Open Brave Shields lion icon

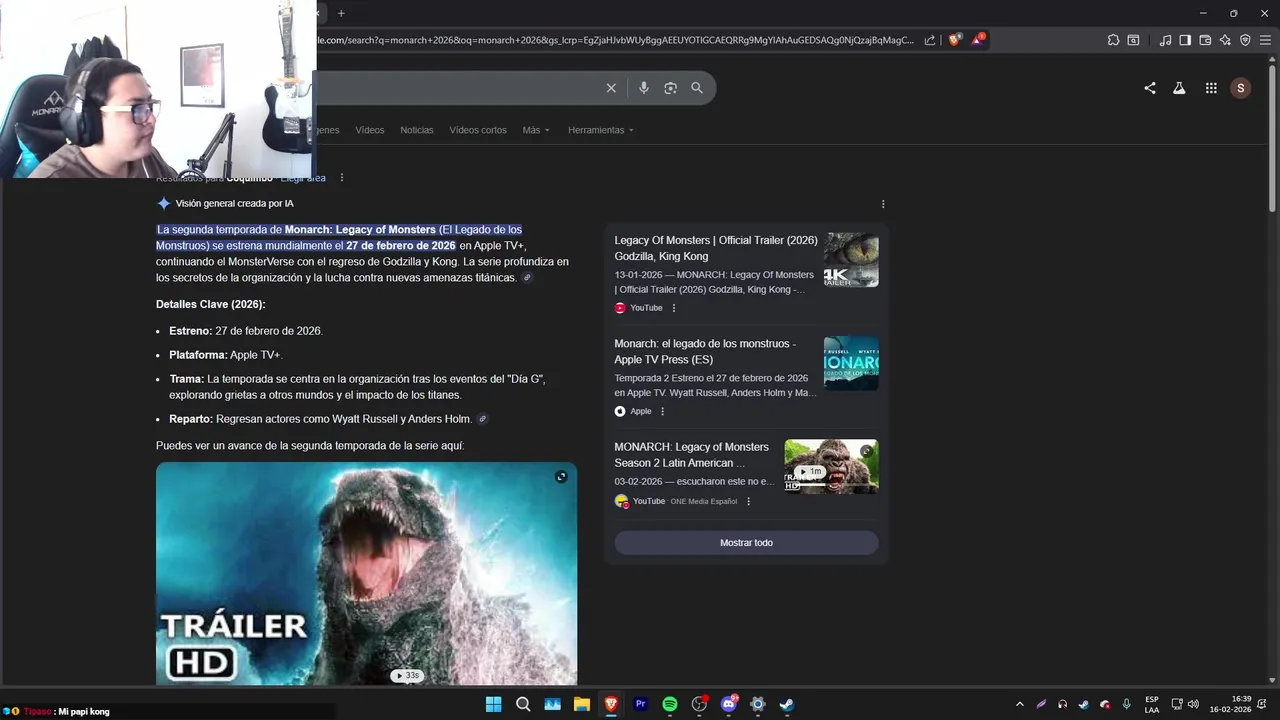click(x=955, y=40)
